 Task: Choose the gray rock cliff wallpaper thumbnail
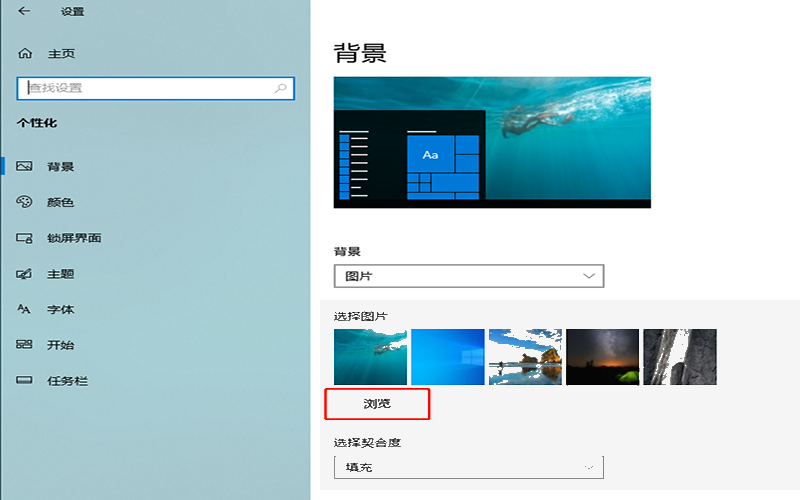(680, 357)
